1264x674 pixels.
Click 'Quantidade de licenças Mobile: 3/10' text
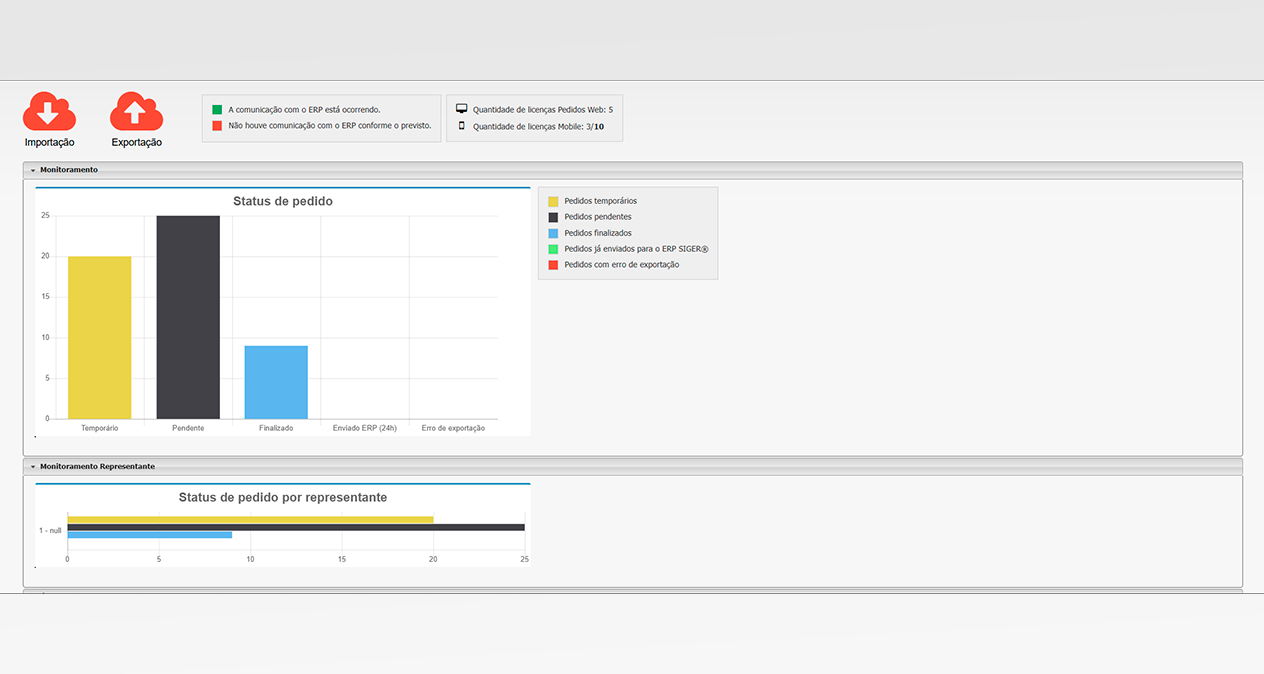538,127
